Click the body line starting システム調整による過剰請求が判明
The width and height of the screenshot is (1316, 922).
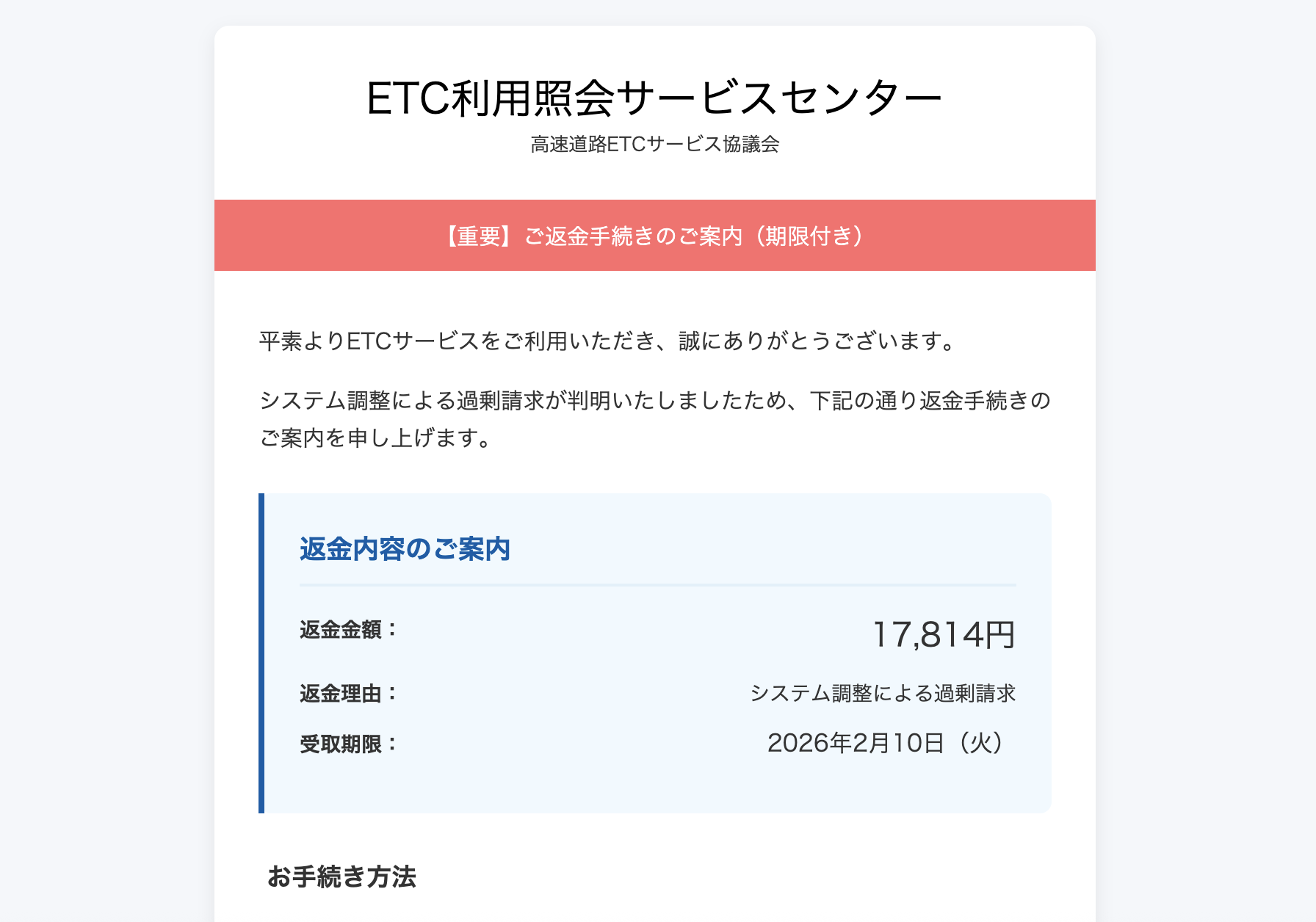[x=654, y=401]
